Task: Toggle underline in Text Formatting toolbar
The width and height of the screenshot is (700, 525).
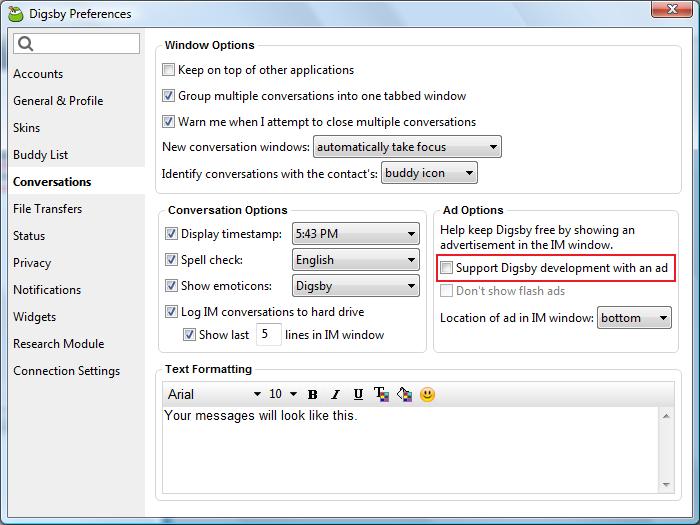Action: 358,394
